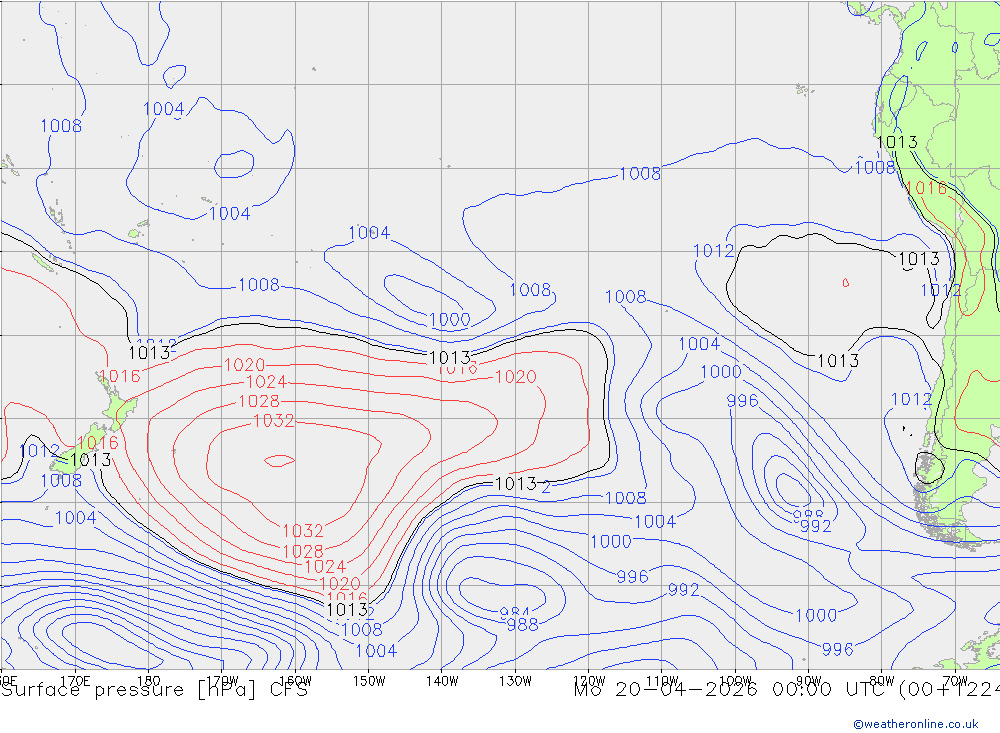Viewport: 1000px width, 733px height.
Task: Click the 130W longitude label
Action: coord(515,681)
